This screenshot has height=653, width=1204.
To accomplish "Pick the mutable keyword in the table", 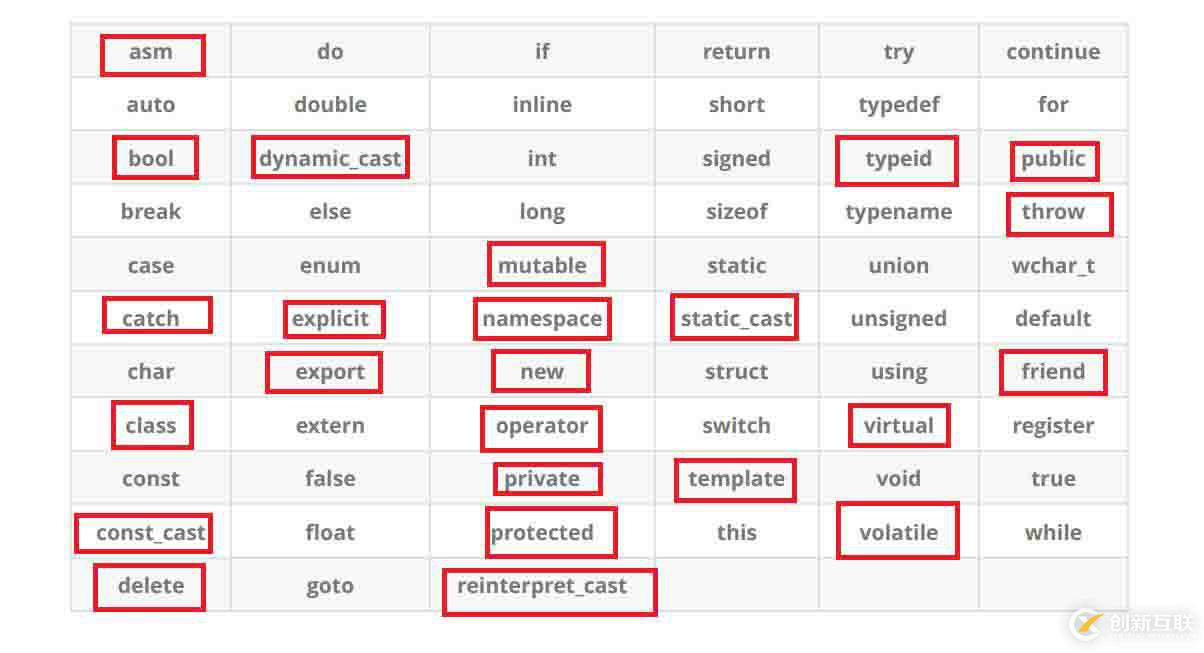I will point(542,265).
